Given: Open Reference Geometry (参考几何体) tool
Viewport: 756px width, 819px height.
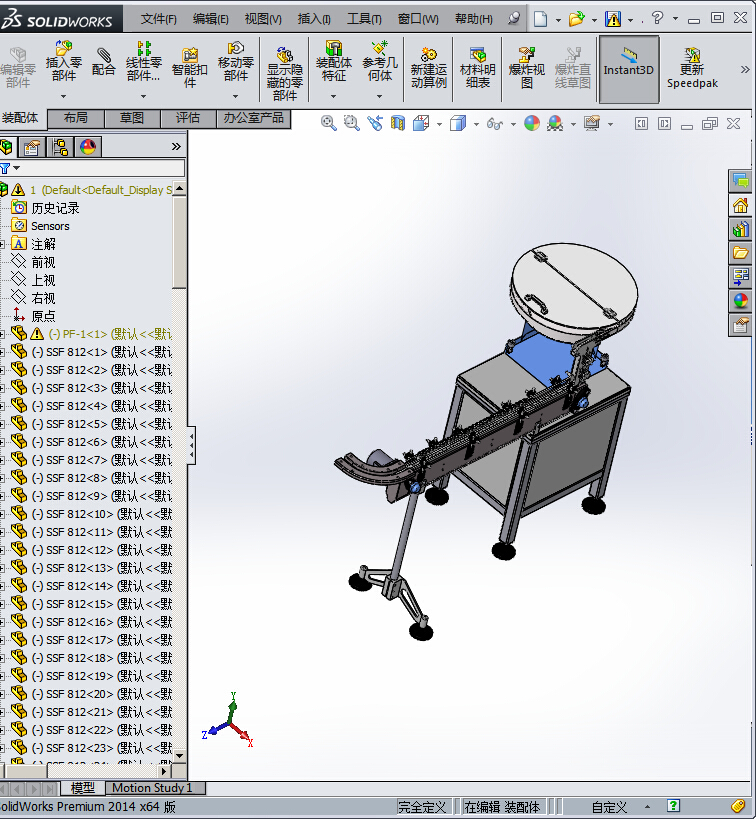Looking at the screenshot, I should 380,61.
